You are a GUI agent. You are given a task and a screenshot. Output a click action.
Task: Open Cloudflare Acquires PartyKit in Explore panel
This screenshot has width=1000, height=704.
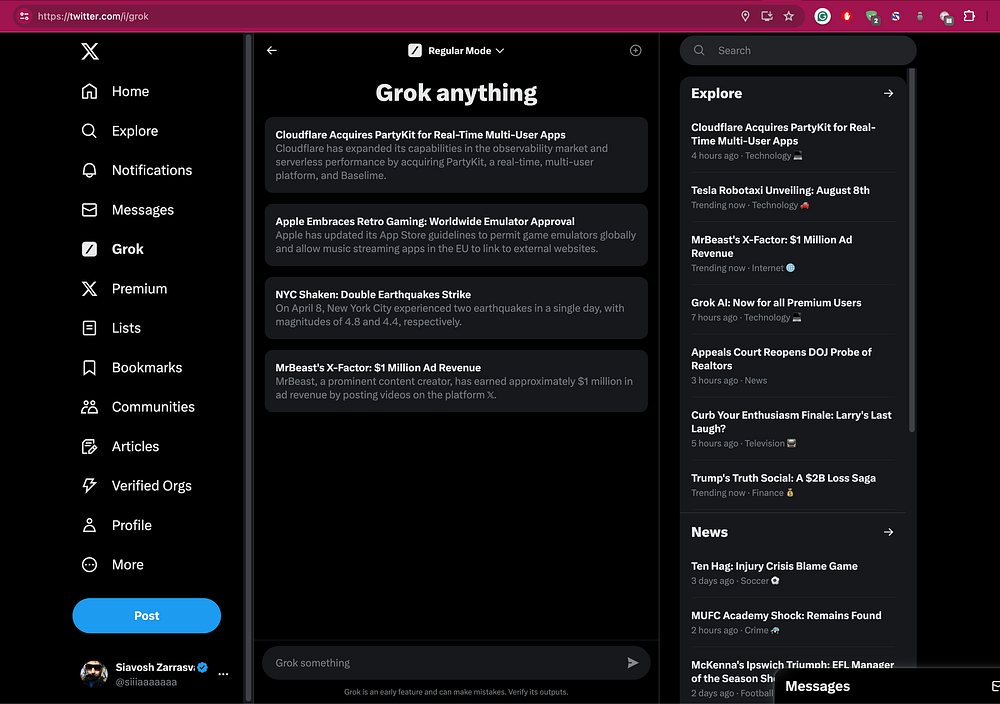pos(793,141)
